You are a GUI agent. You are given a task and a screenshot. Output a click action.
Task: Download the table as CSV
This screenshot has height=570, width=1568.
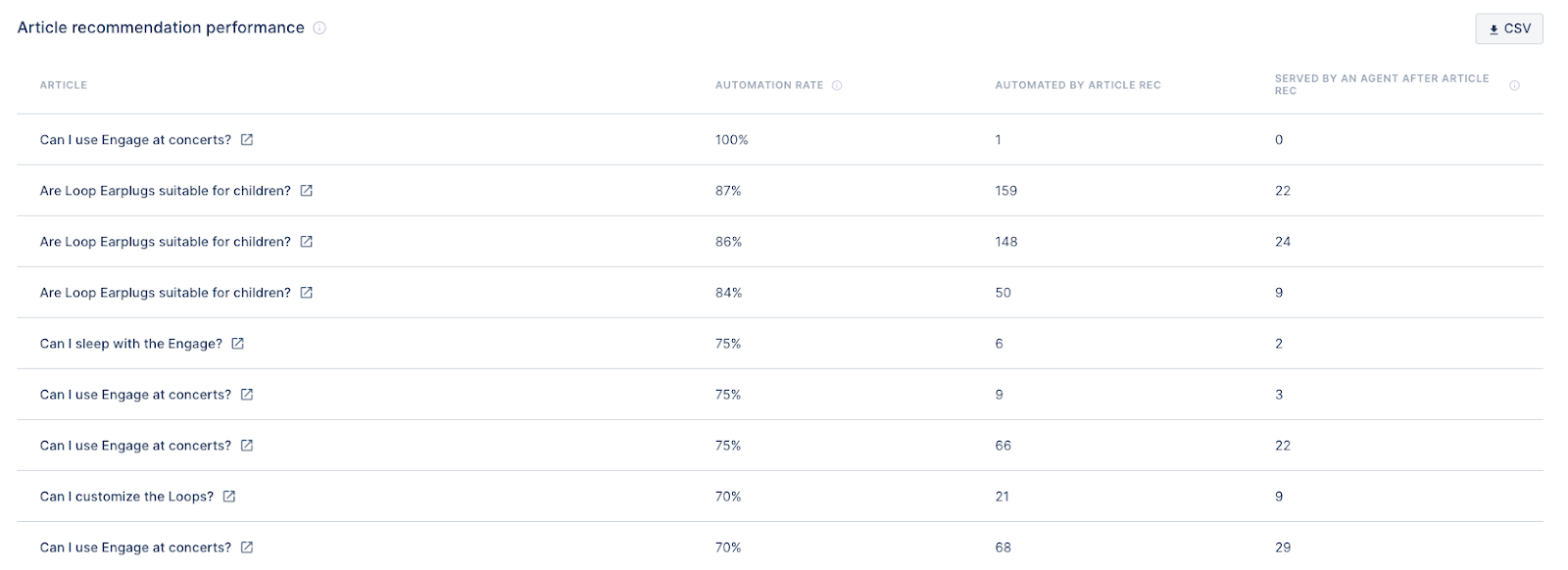(1508, 29)
